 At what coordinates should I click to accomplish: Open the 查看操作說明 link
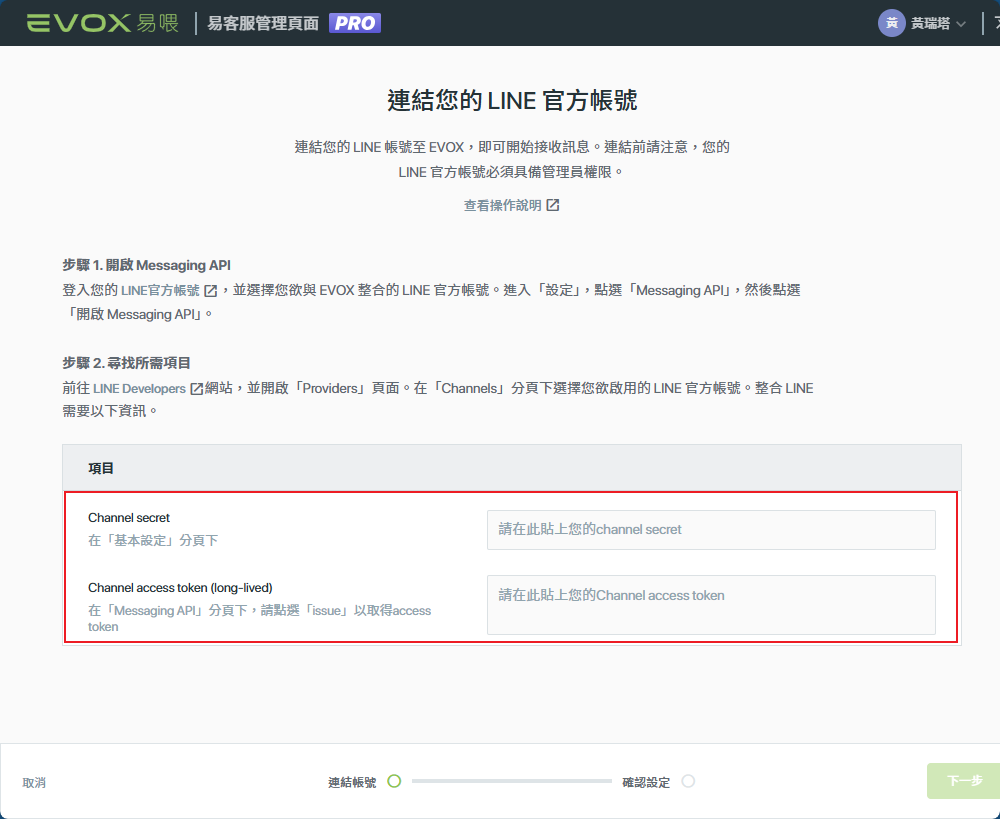[503, 205]
